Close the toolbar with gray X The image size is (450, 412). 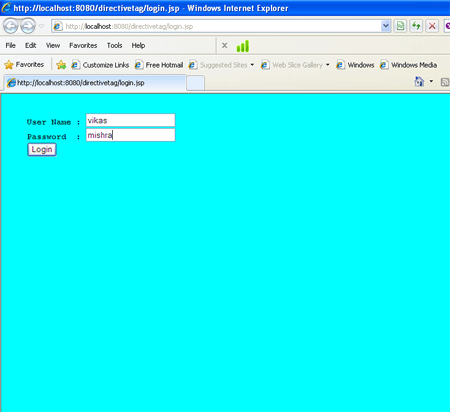[x=225, y=46]
